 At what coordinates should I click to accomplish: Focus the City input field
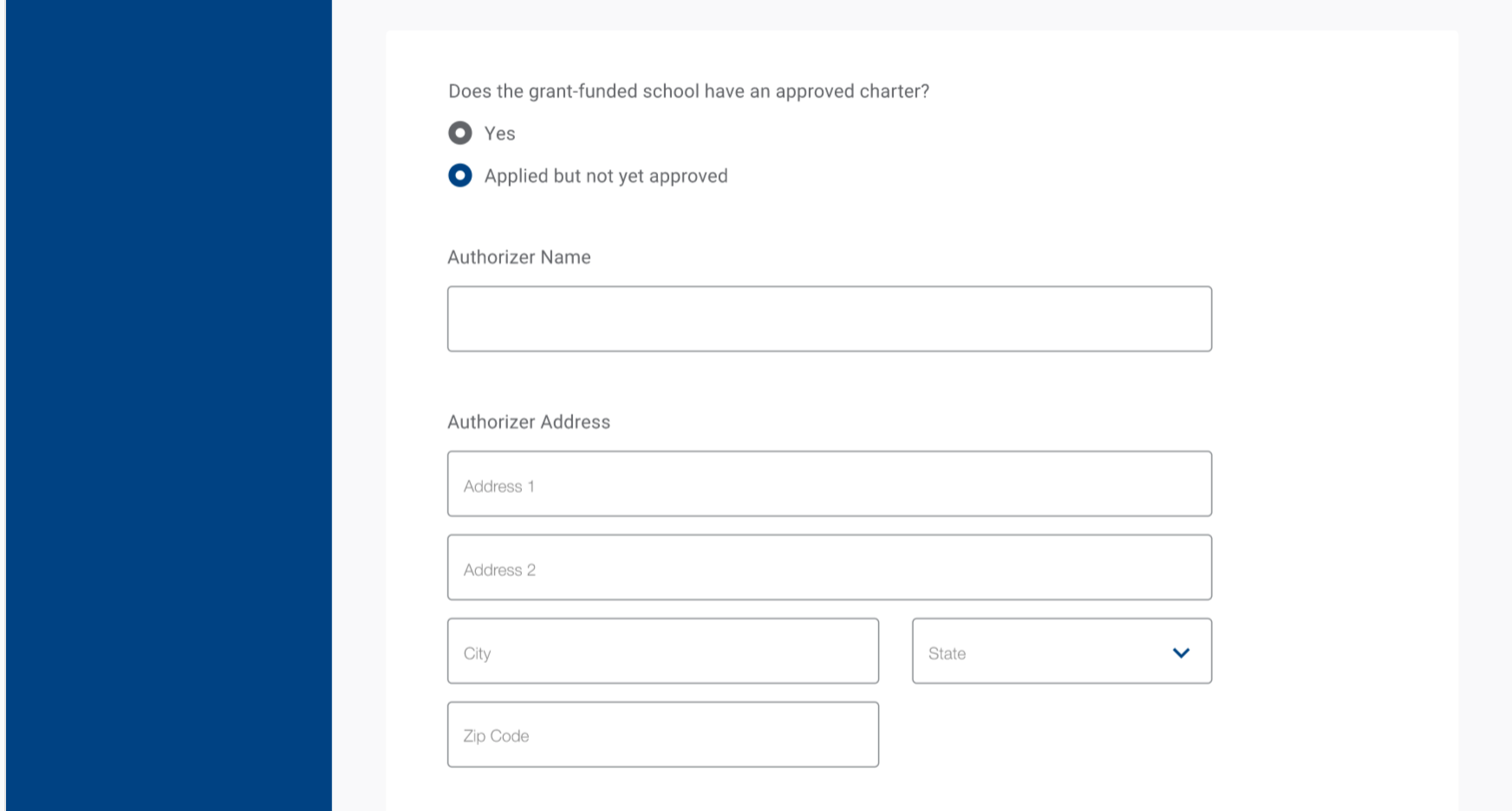click(662, 651)
